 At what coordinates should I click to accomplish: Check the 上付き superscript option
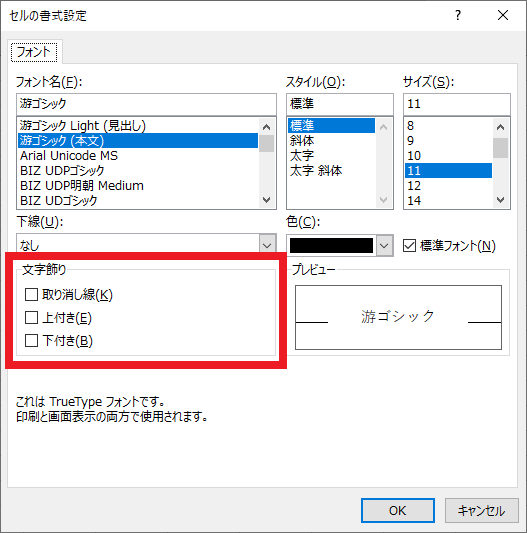[x=31, y=318]
